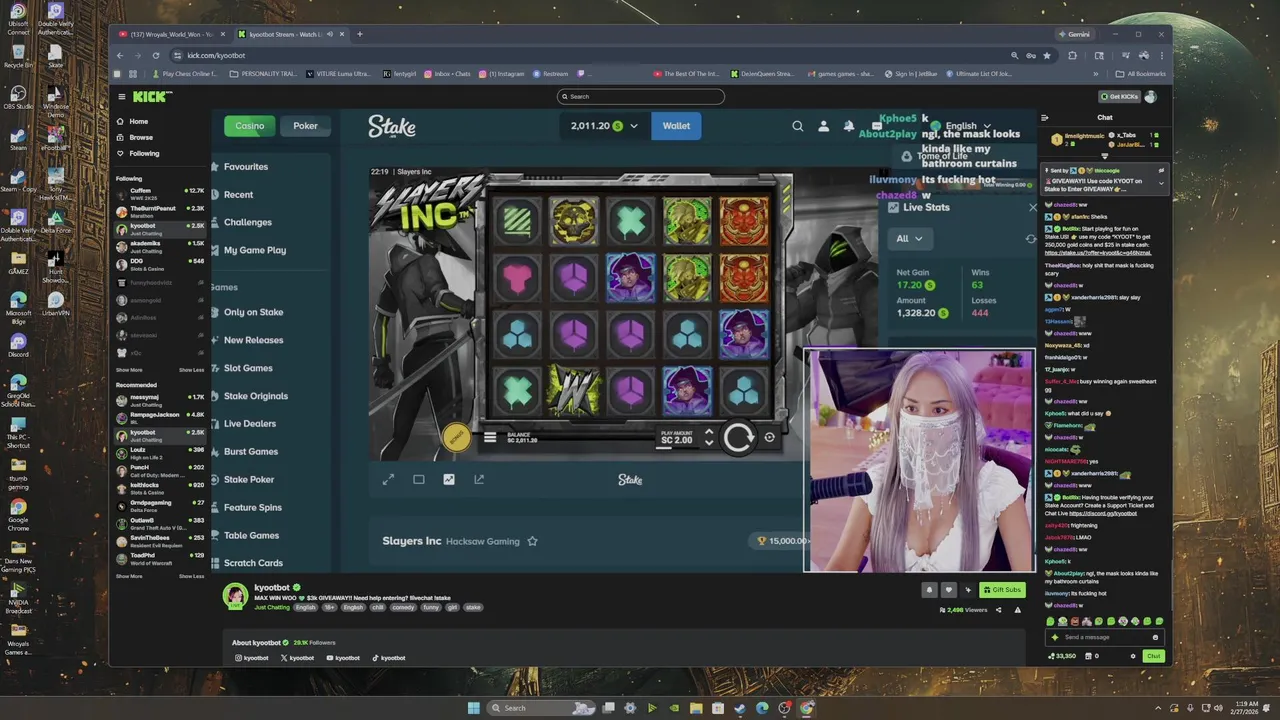This screenshot has width=1280, height=720.
Task: Bookmark this page with Chrome star
Action: 1047,55
